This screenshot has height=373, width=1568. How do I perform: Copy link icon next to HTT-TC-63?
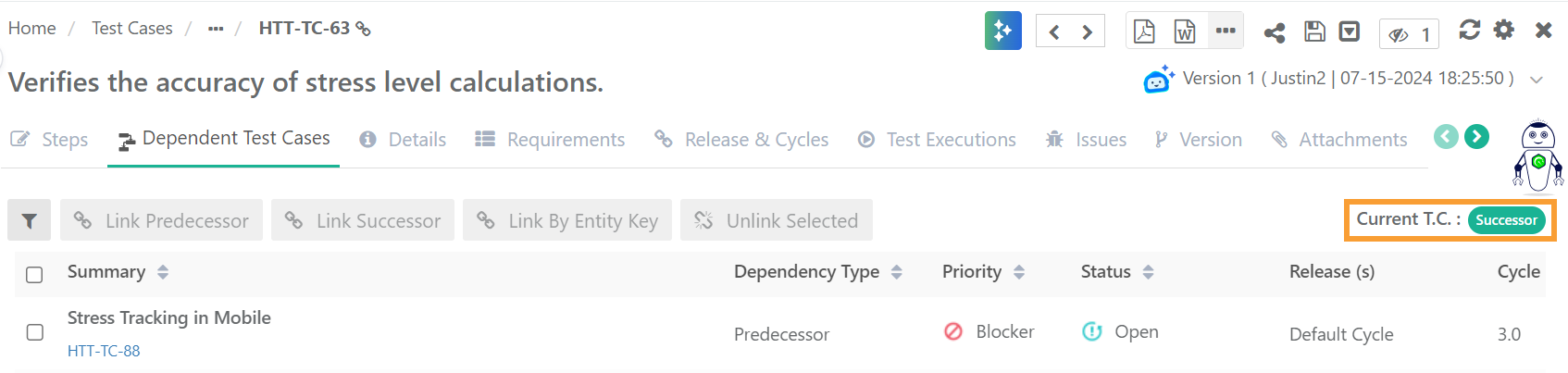[x=364, y=29]
